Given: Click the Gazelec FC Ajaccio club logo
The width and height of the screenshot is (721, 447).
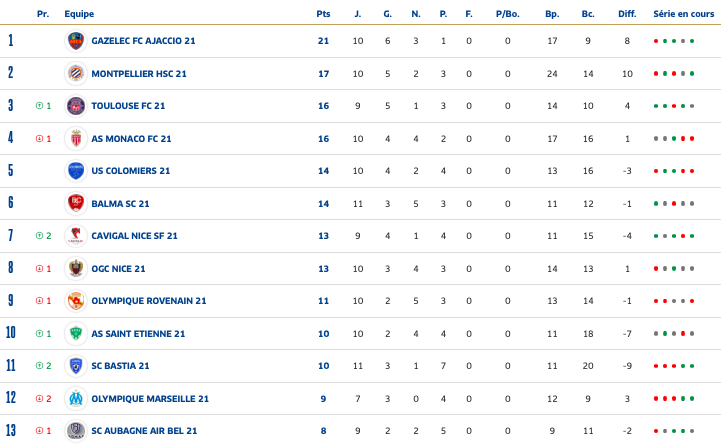Looking at the screenshot, I should pos(75,41).
